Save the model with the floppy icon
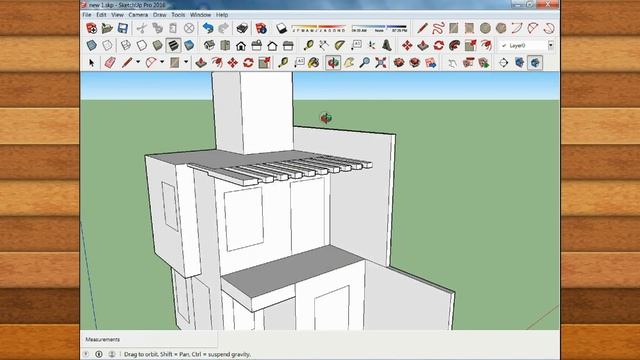This screenshot has width=640, height=360. [x=122, y=28]
